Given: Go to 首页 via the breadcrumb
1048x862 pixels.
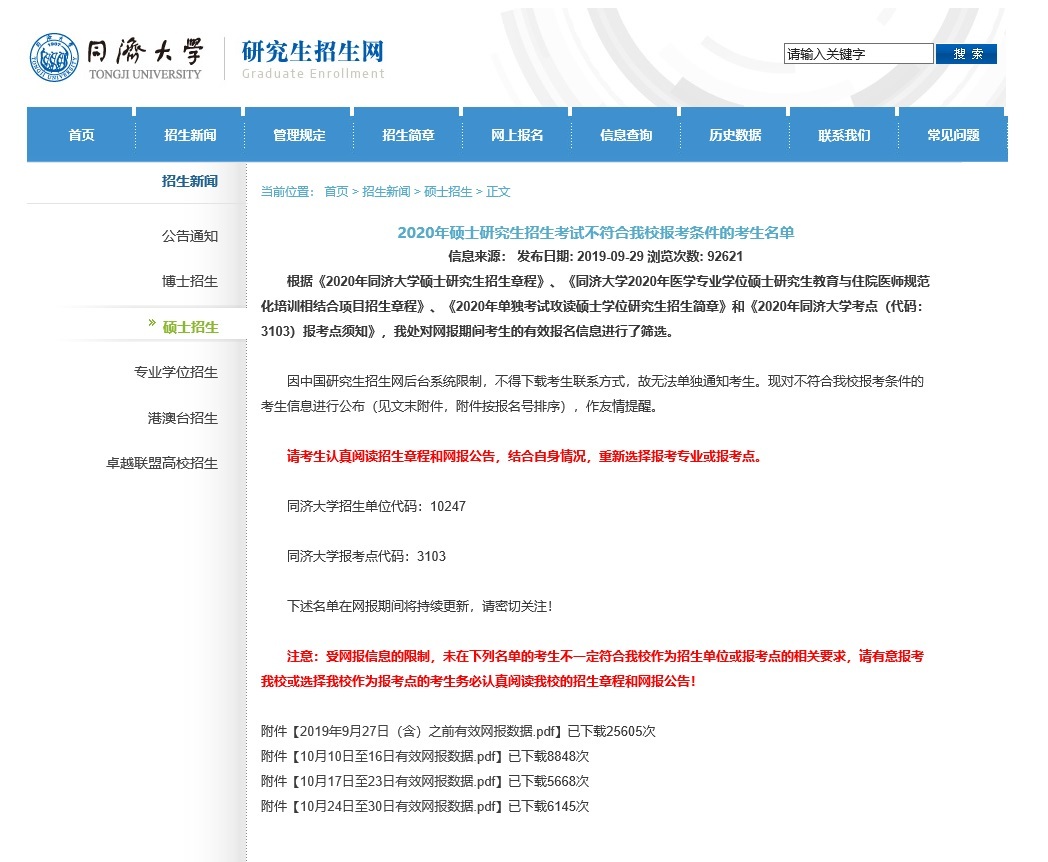Looking at the screenshot, I should pos(336,192).
